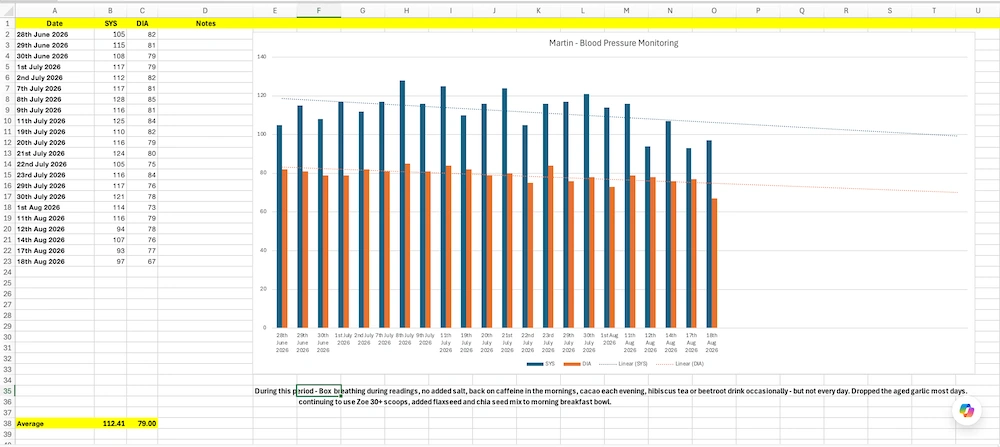Click DIA value 73 for 1st Aug

pos(142,207)
